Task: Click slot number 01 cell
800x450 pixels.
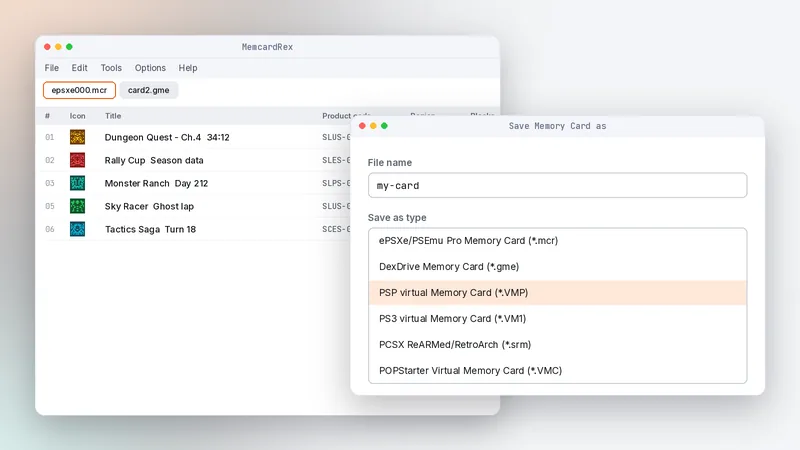Action: pyautogui.click(x=49, y=137)
